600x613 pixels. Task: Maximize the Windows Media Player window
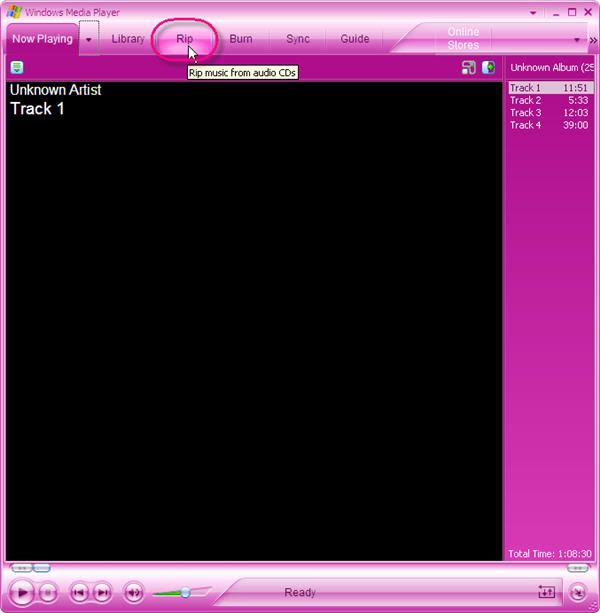click(572, 13)
